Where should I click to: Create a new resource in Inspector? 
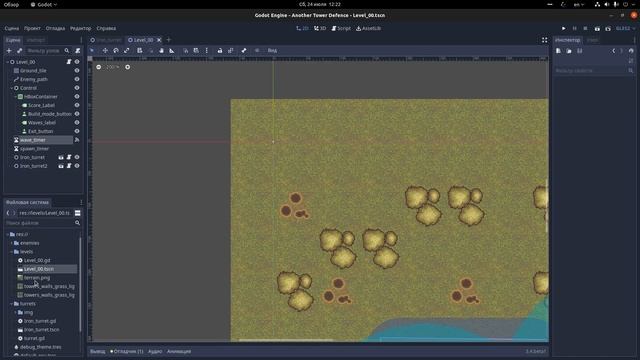click(558, 51)
